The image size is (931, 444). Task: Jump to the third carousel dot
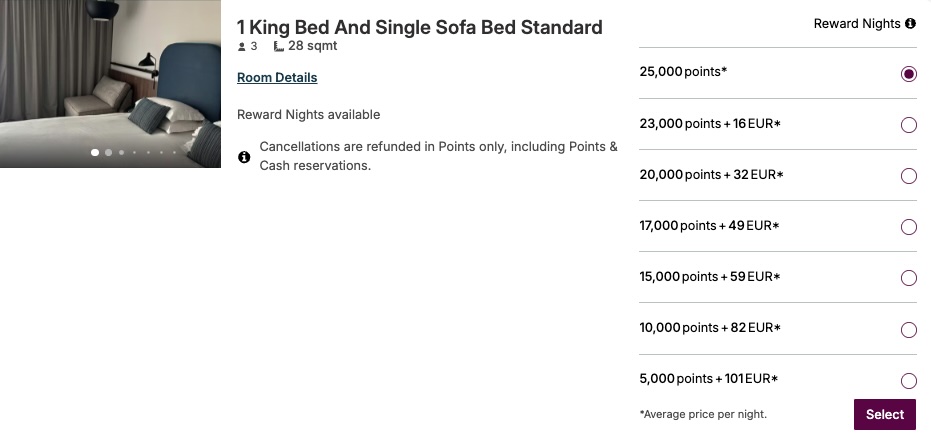point(121,153)
